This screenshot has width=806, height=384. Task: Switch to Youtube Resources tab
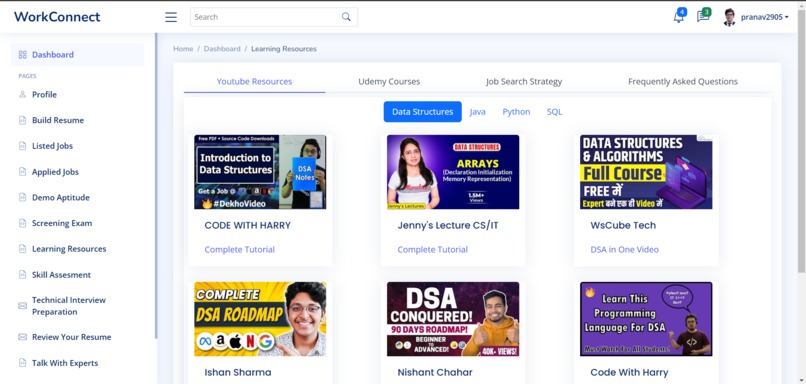(254, 81)
